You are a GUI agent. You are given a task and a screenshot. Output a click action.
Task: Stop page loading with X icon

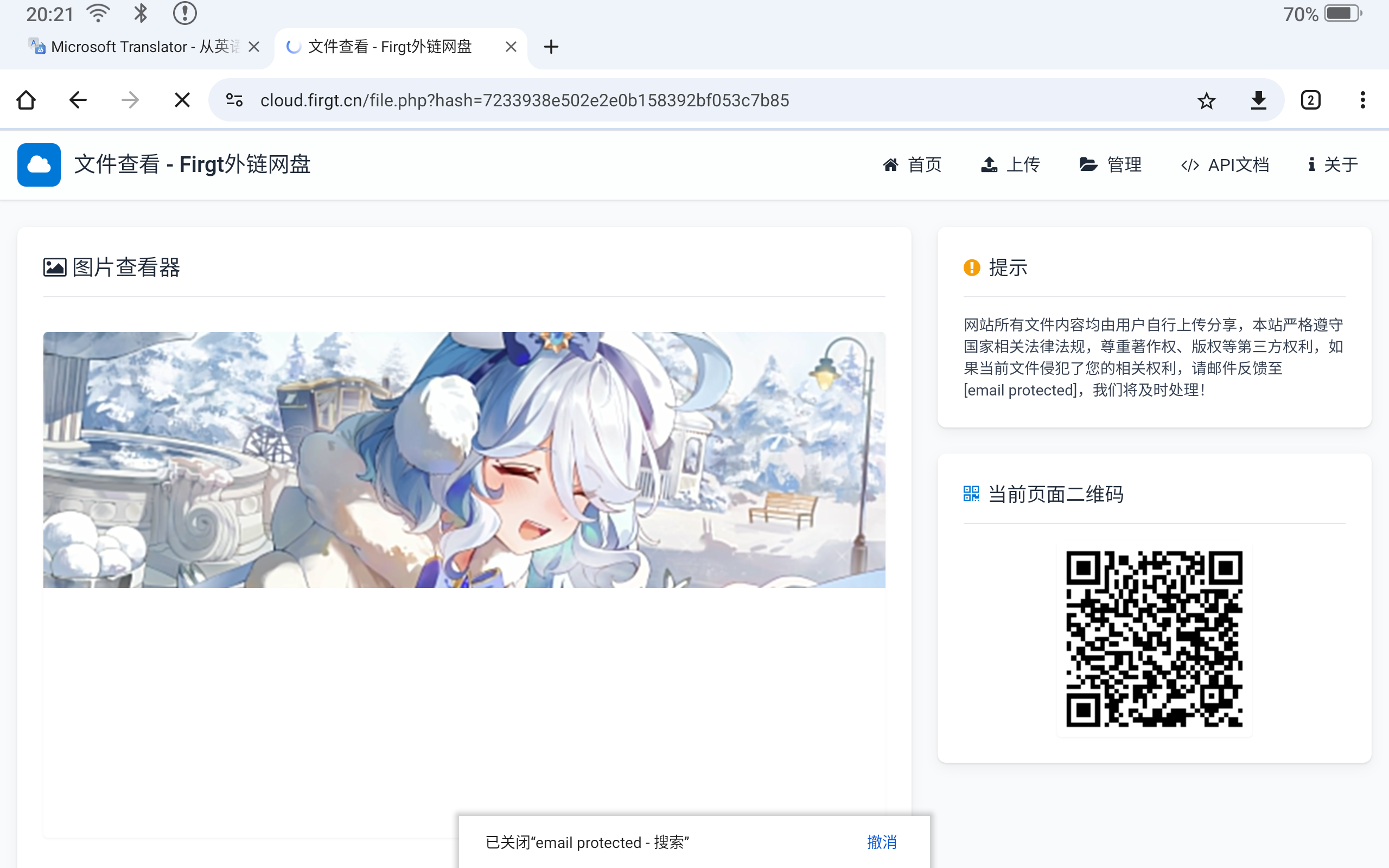182,100
